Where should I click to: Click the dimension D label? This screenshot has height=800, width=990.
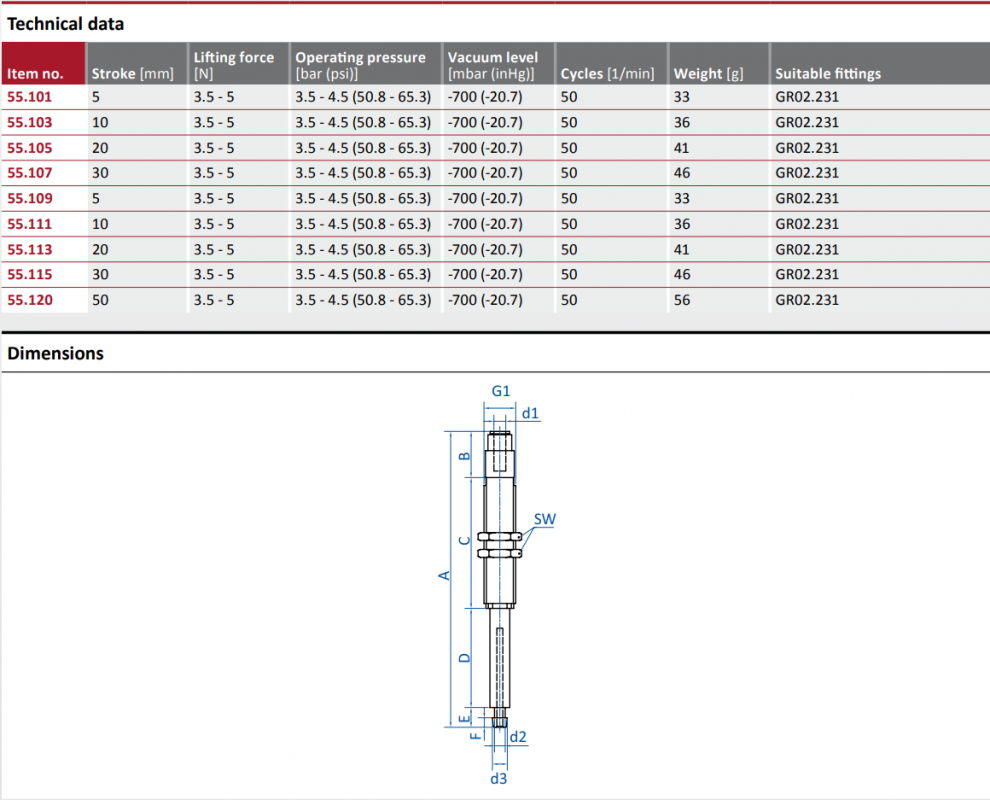click(x=464, y=658)
